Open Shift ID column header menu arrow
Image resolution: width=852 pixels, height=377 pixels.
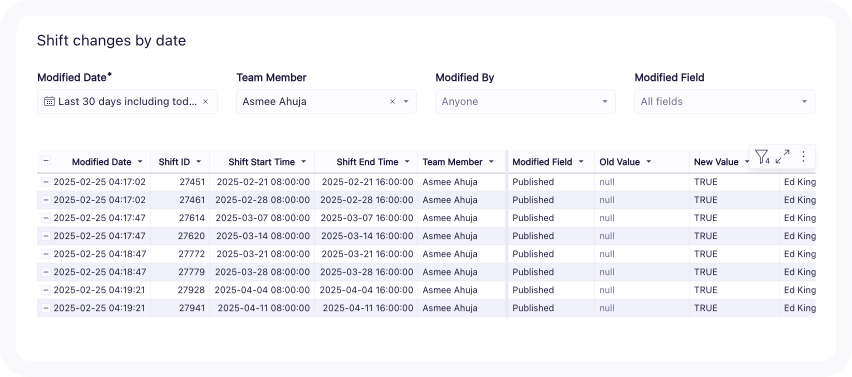click(198, 162)
